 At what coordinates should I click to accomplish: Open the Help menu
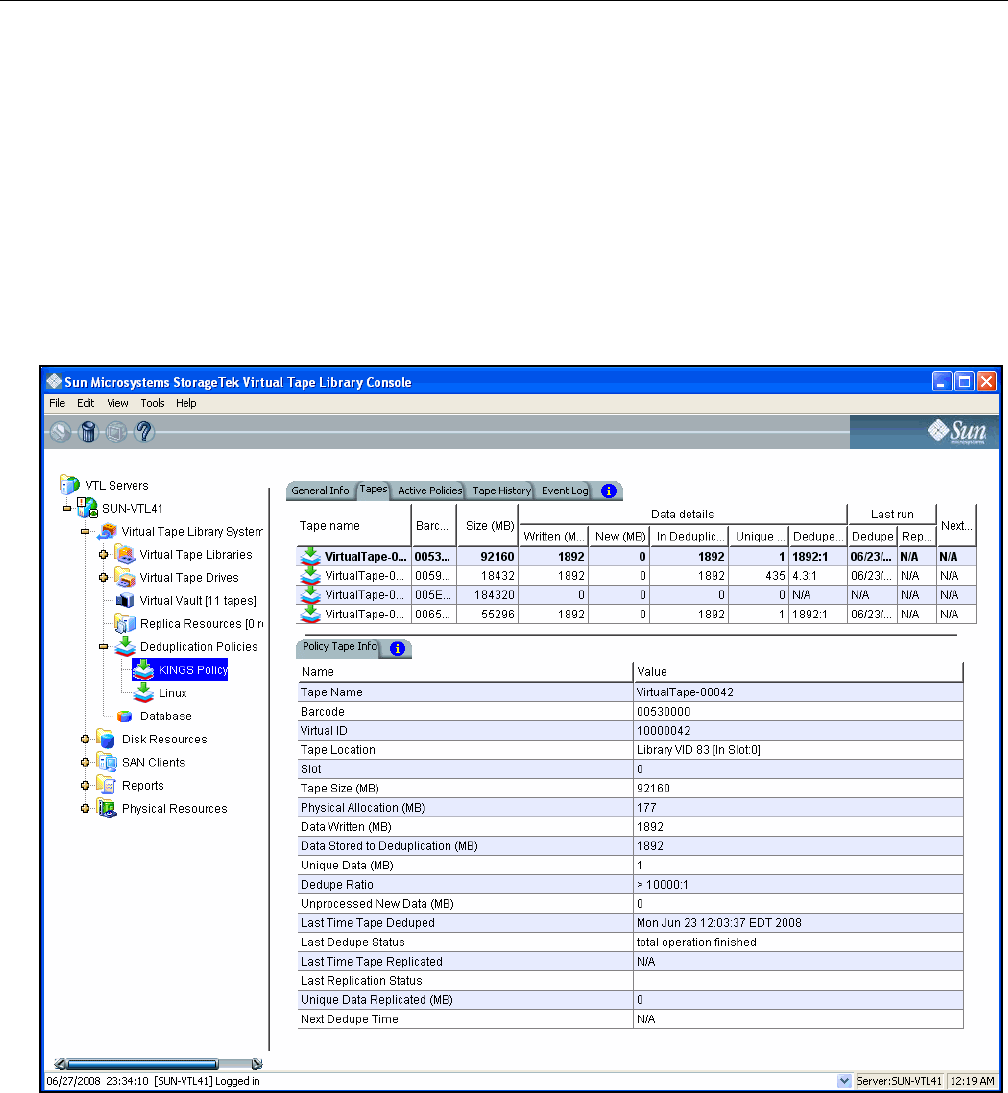coord(186,403)
